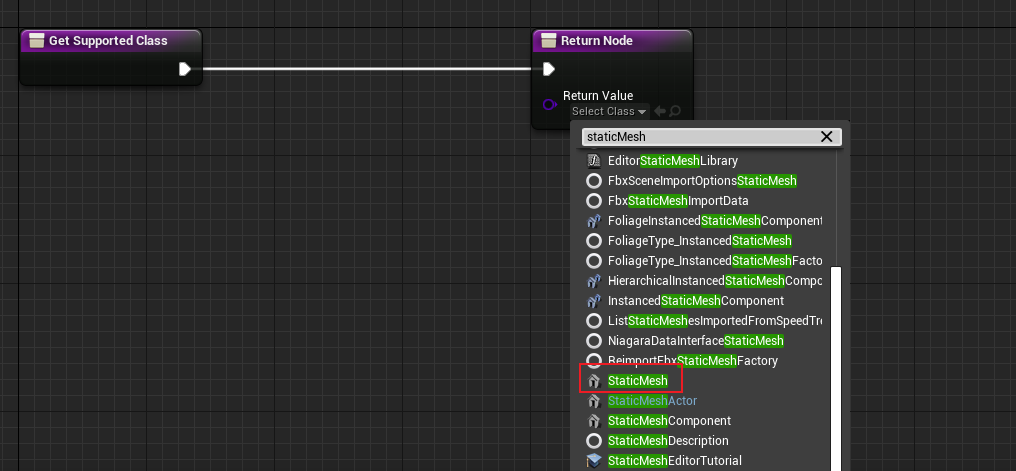
Task: Pick InstancedStaticMeshComponent class
Action: coord(696,301)
